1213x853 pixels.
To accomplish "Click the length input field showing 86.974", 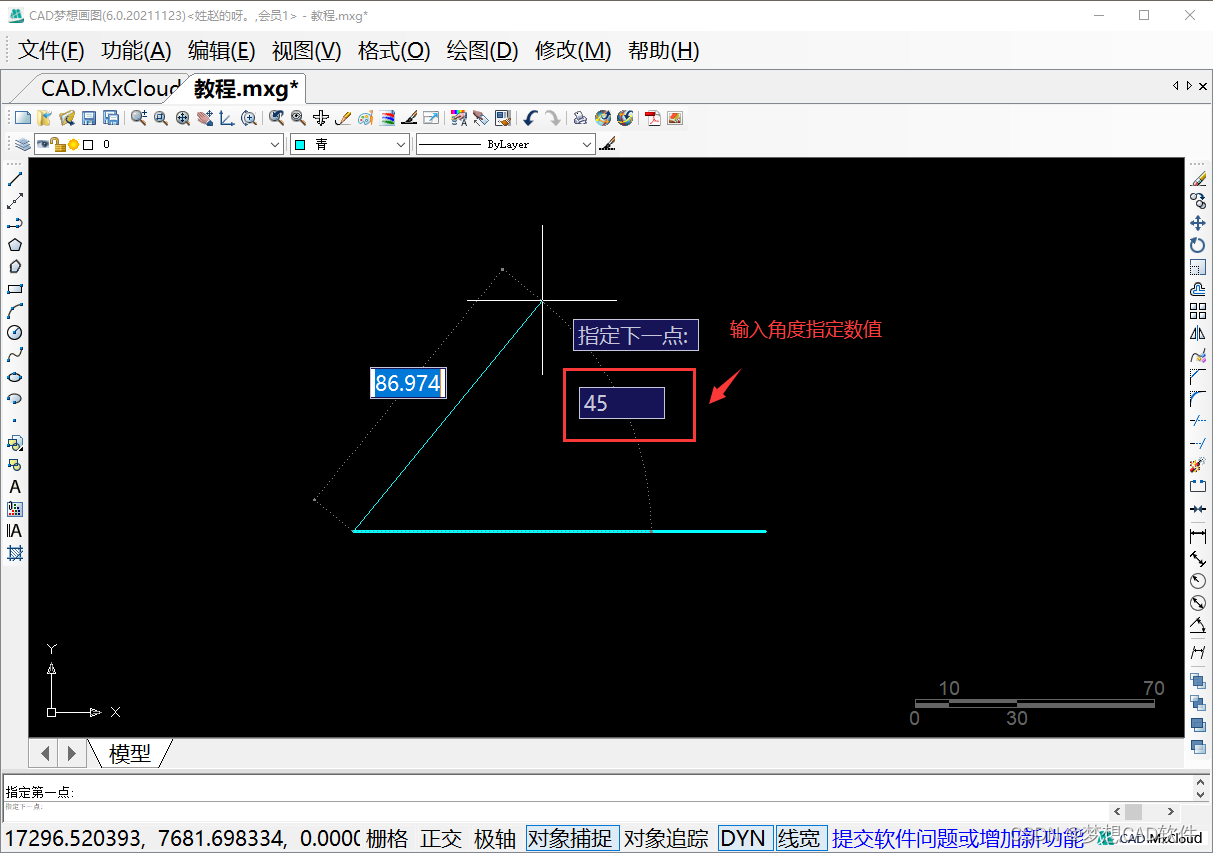I will pyautogui.click(x=408, y=383).
